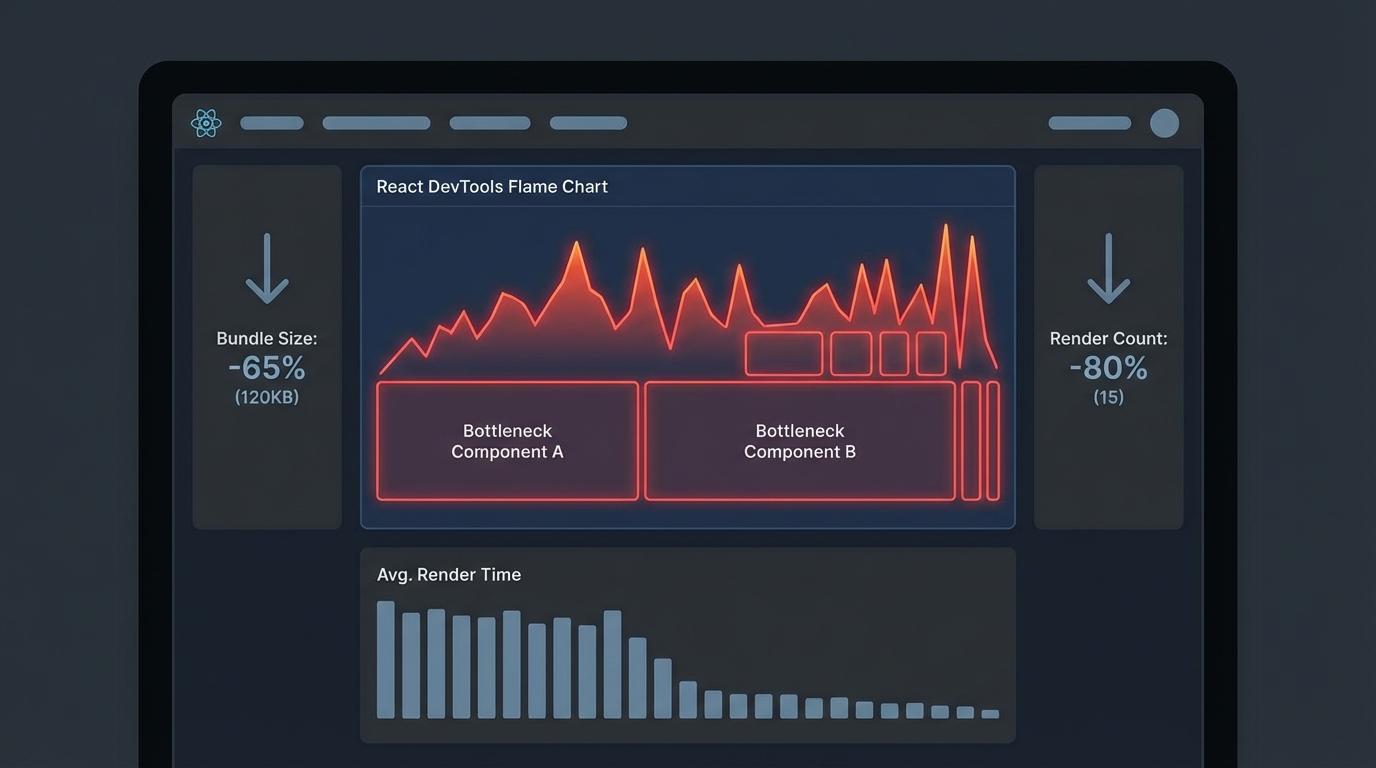
Task: Click the Render Count -80% value
Action: click(1108, 368)
